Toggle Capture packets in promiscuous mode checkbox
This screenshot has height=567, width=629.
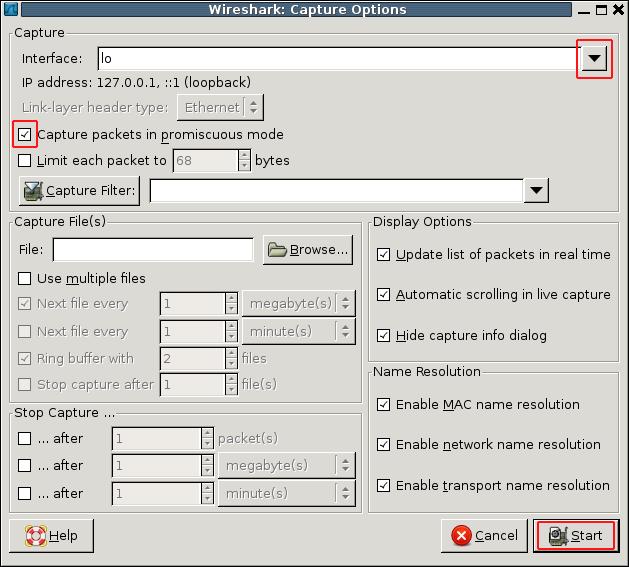[x=24, y=134]
